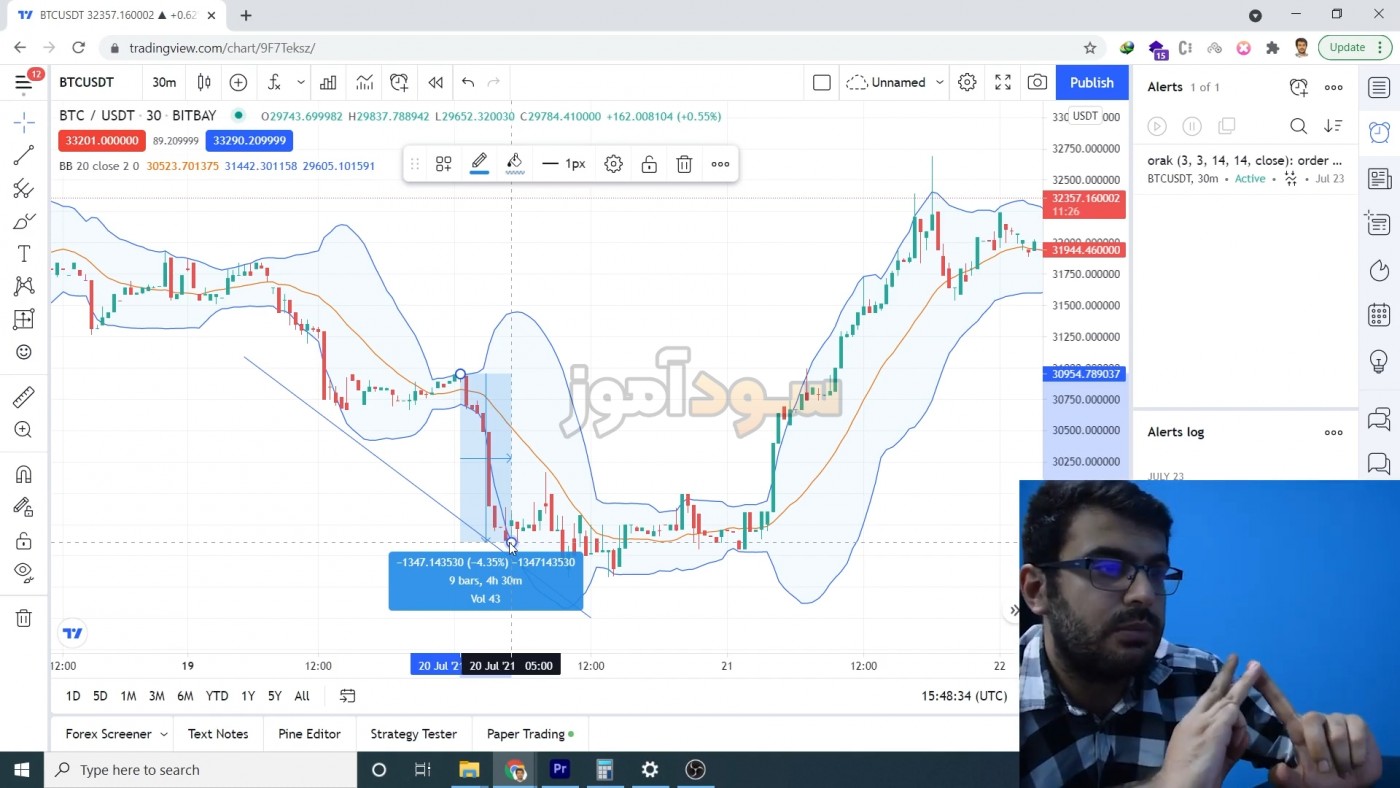Change the 30m chart interval
This screenshot has height=788, width=1400.
pyautogui.click(x=164, y=83)
